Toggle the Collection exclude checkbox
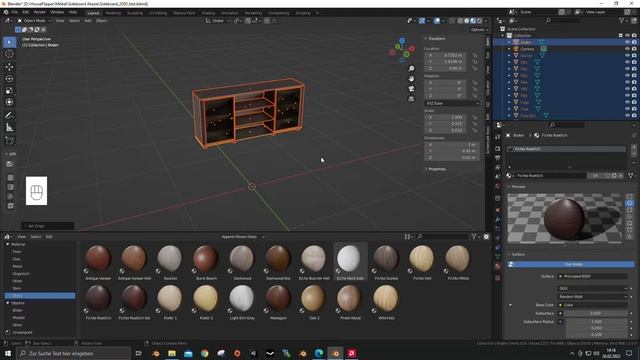 pos(620,36)
